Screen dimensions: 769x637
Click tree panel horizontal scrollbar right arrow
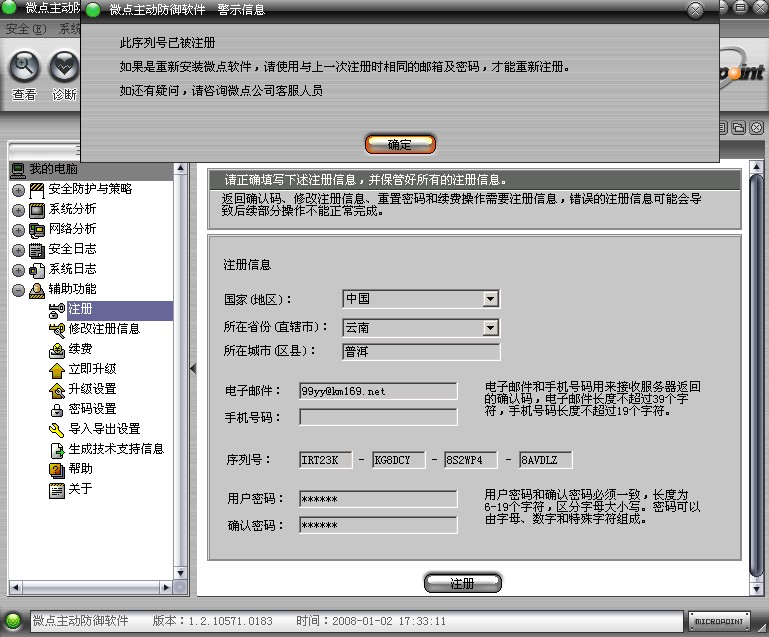[166, 587]
